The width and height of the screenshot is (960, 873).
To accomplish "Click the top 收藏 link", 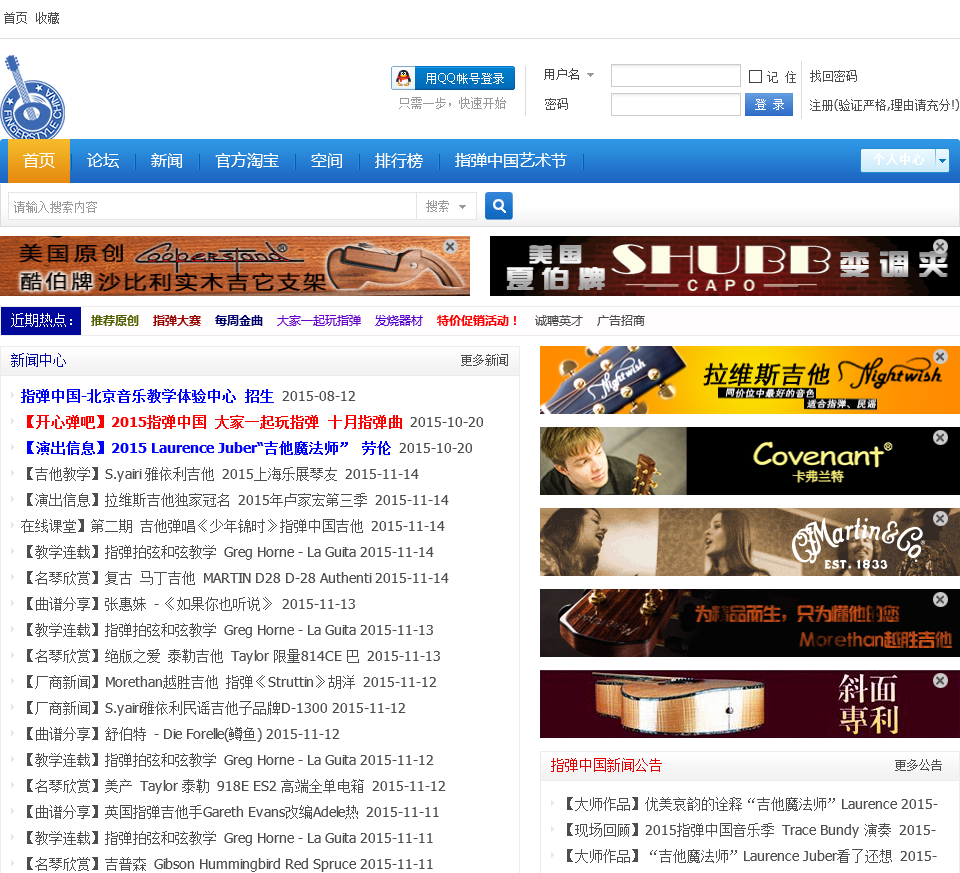I will 47,18.
